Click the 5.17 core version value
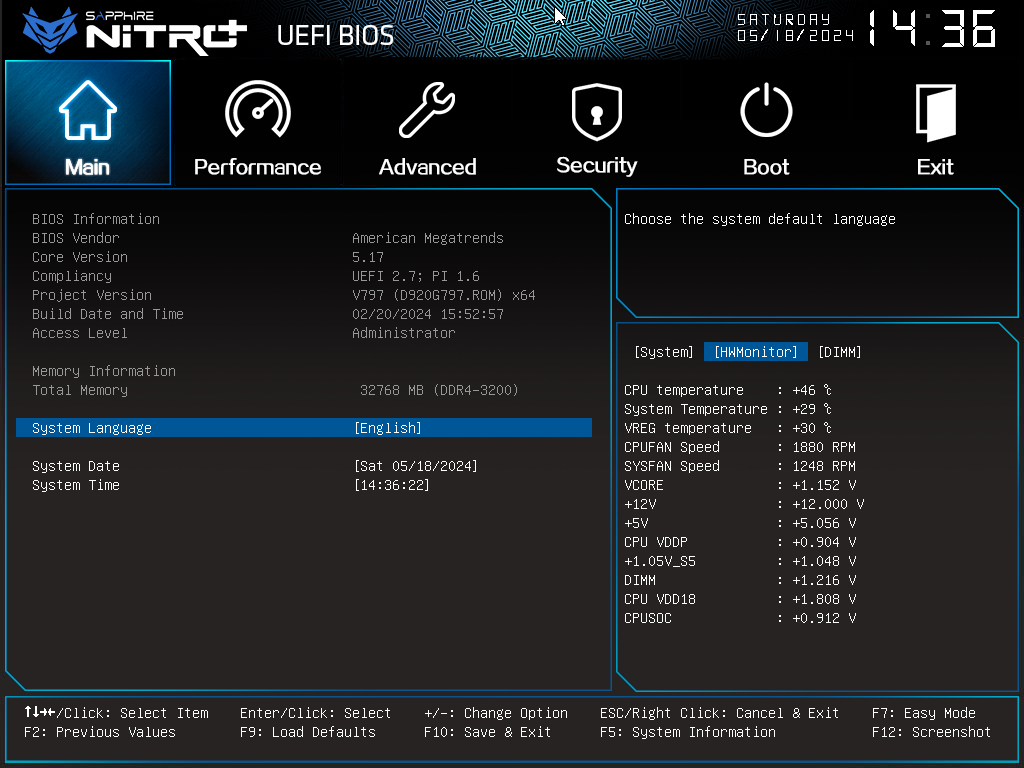This screenshot has height=768, width=1024. coord(368,257)
